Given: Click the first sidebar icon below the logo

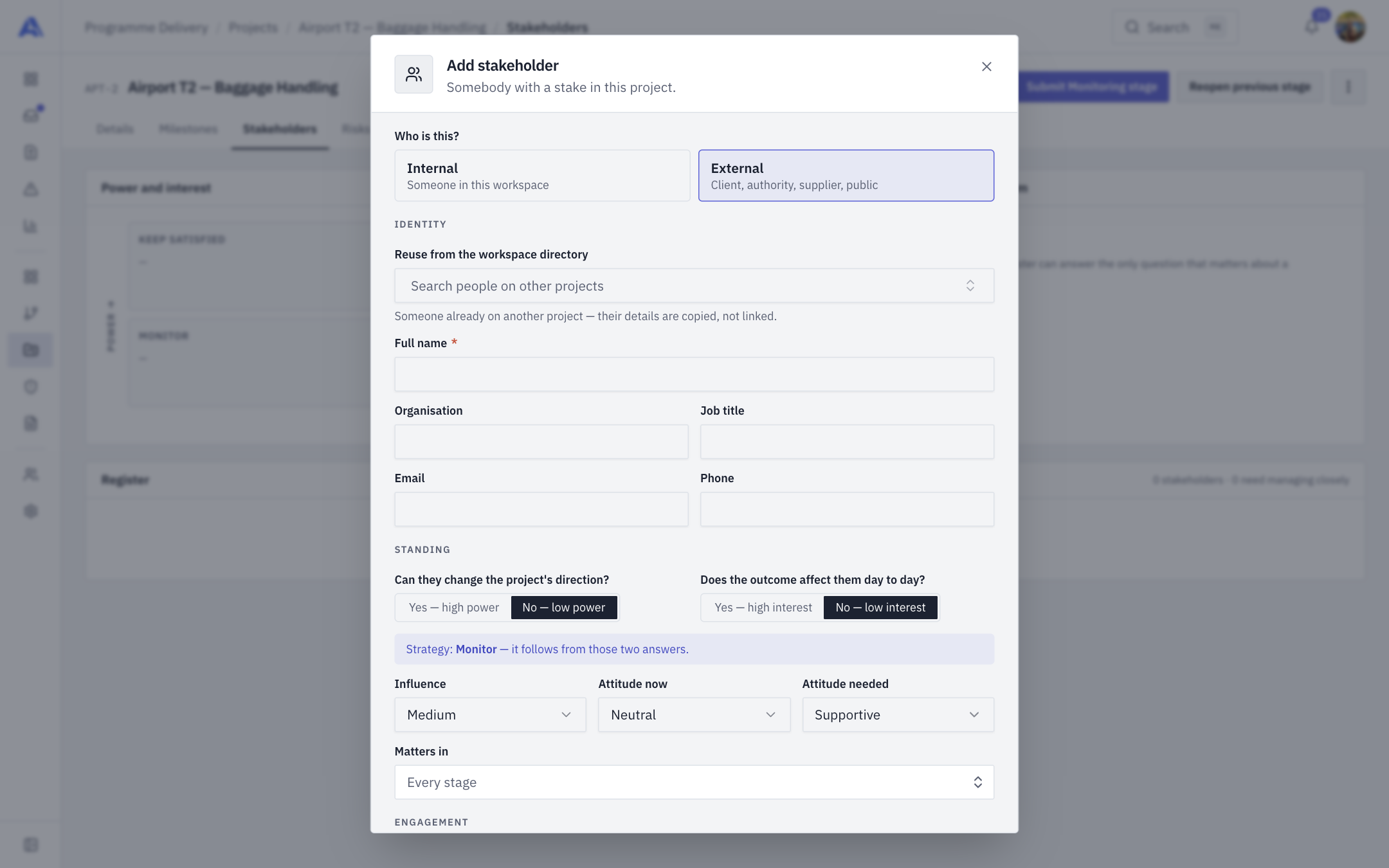Looking at the screenshot, I should (x=31, y=79).
